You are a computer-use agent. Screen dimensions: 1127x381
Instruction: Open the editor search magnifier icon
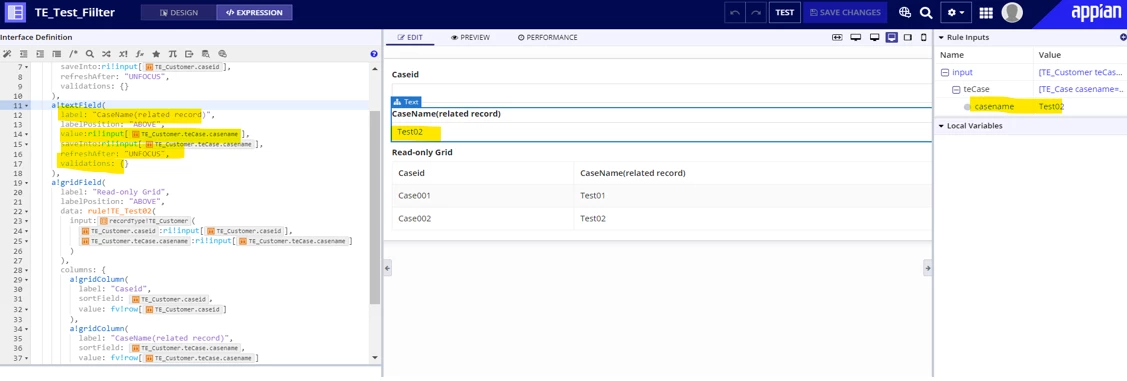[90, 54]
